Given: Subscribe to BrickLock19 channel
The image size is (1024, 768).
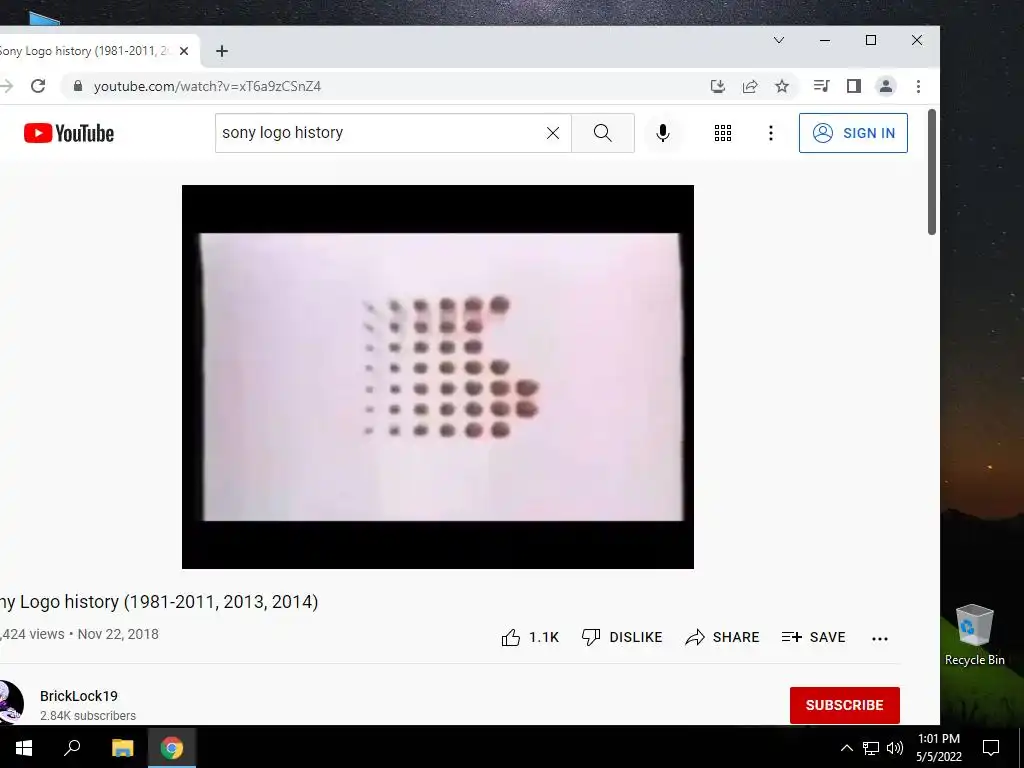Looking at the screenshot, I should (844, 705).
